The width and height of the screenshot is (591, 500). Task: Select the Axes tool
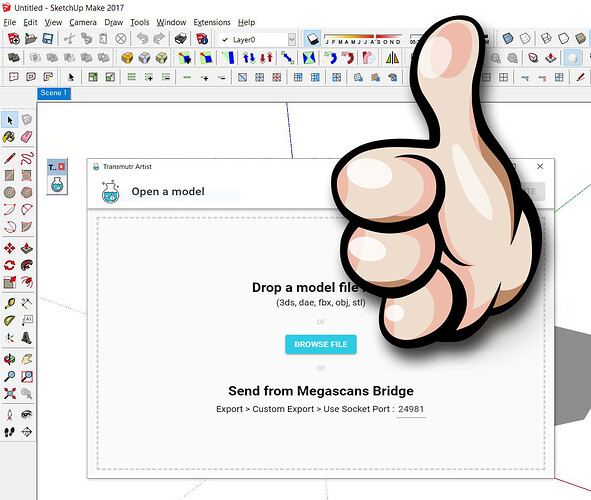click(x=9, y=338)
